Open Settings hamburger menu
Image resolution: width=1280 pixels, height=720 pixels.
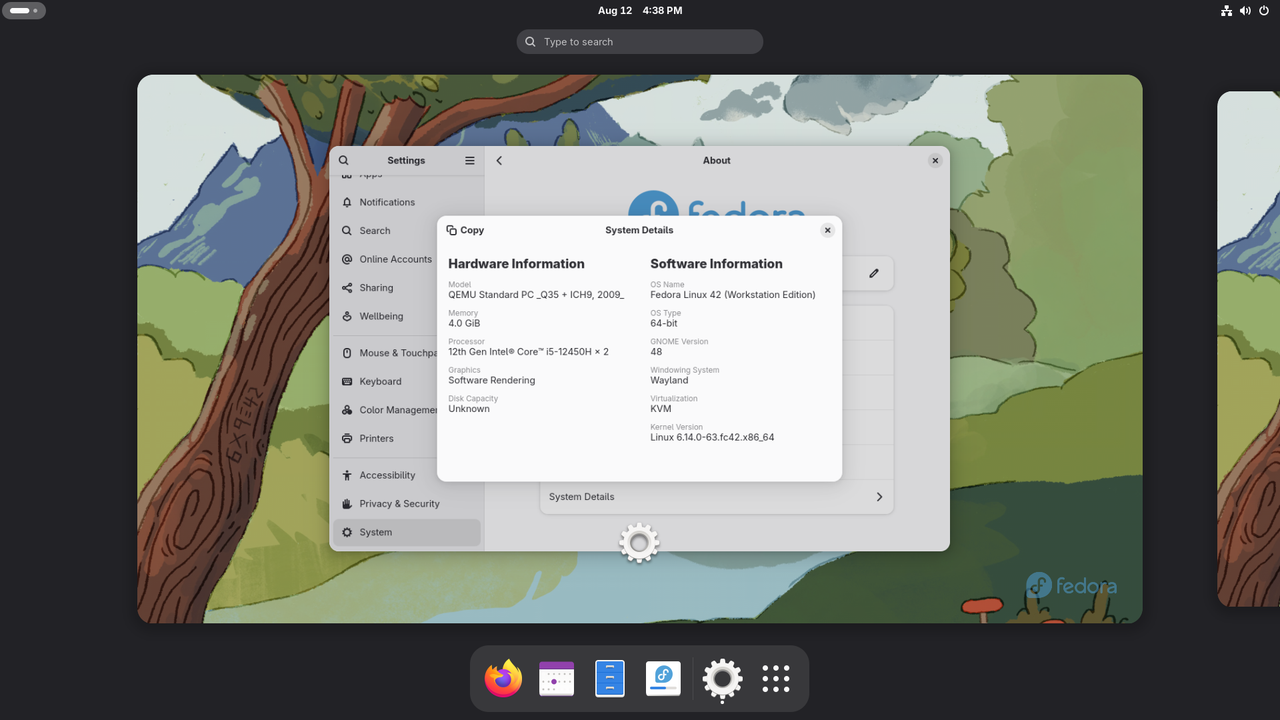coord(470,160)
